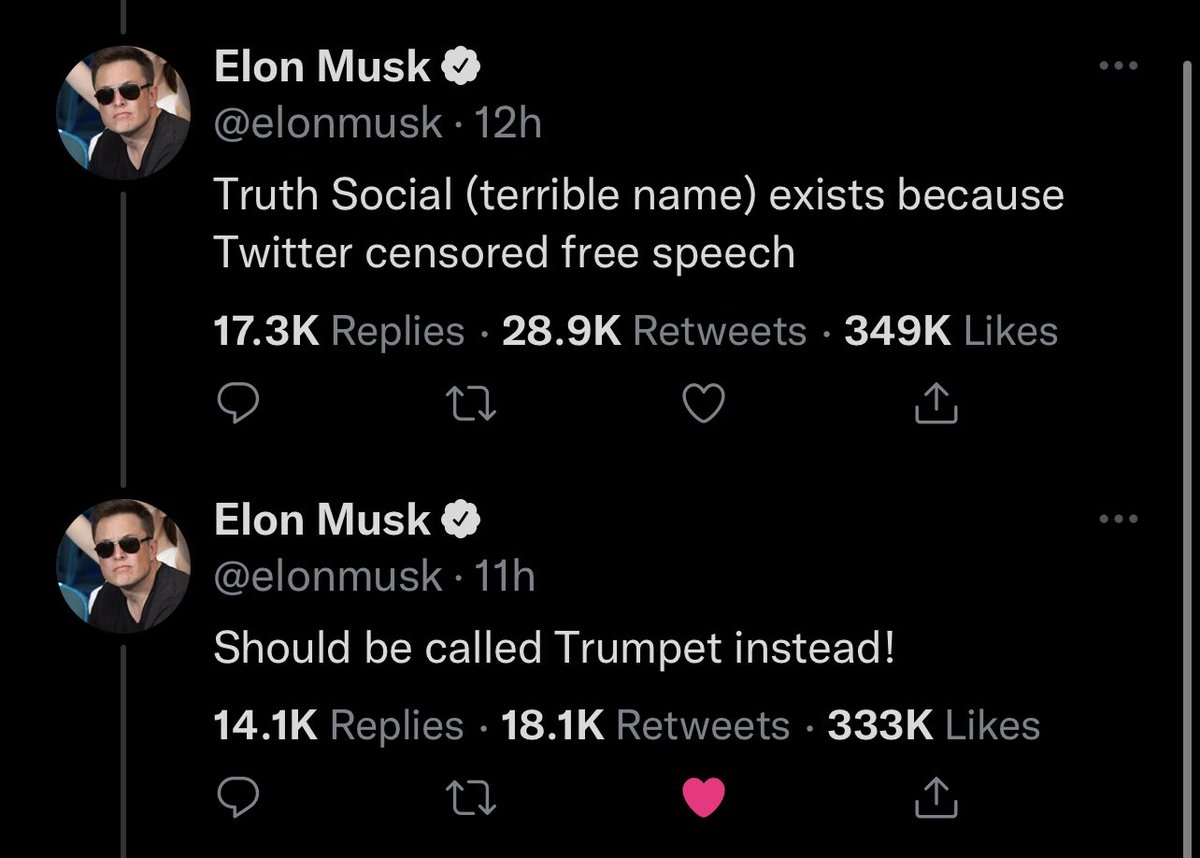Open the Trumpet tweet text
1200x858 pixels.
pyautogui.click(x=554, y=649)
